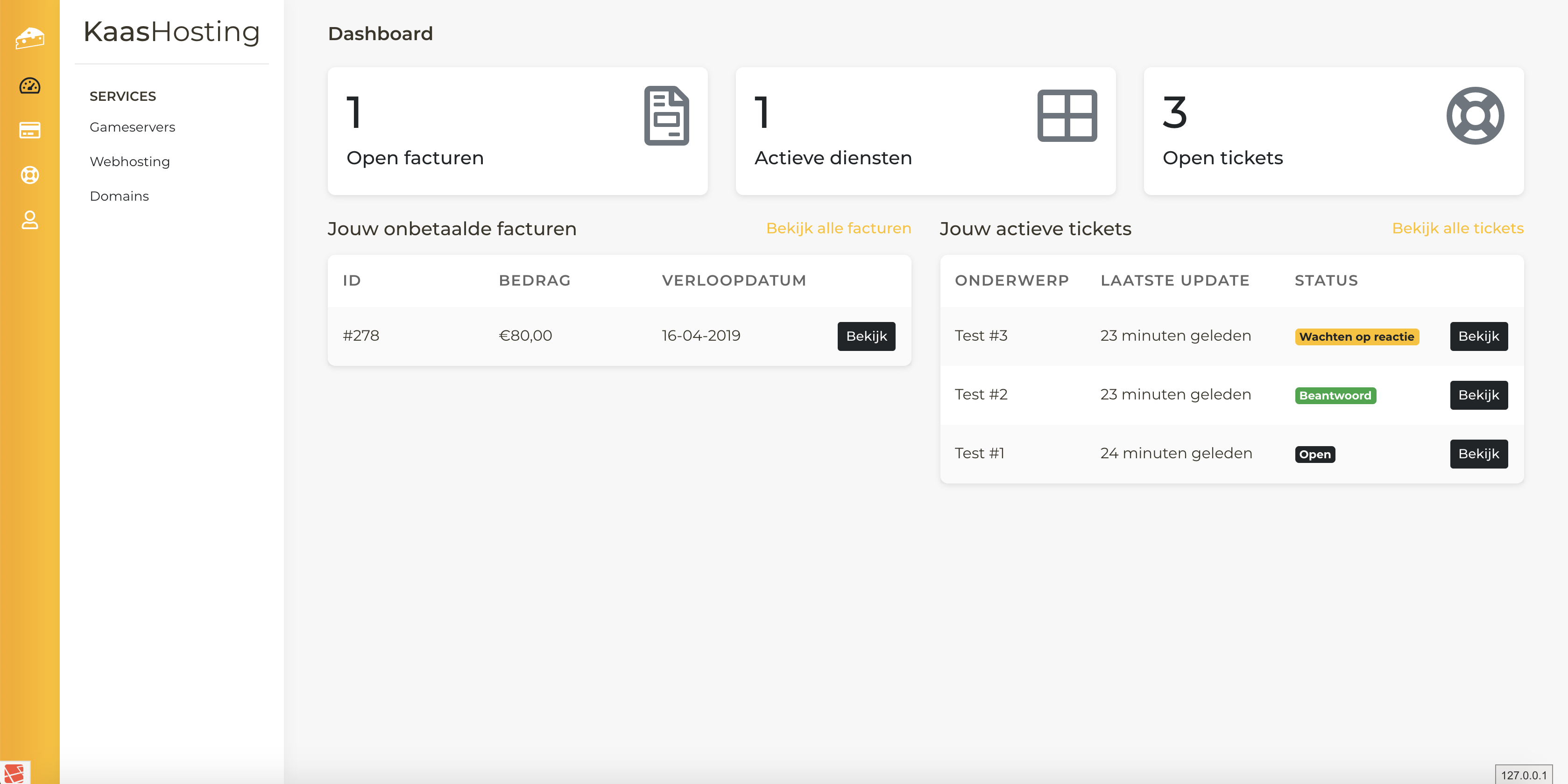This screenshot has height=784, width=1568.
Task: Click the cheese logo icon
Action: coord(29,38)
